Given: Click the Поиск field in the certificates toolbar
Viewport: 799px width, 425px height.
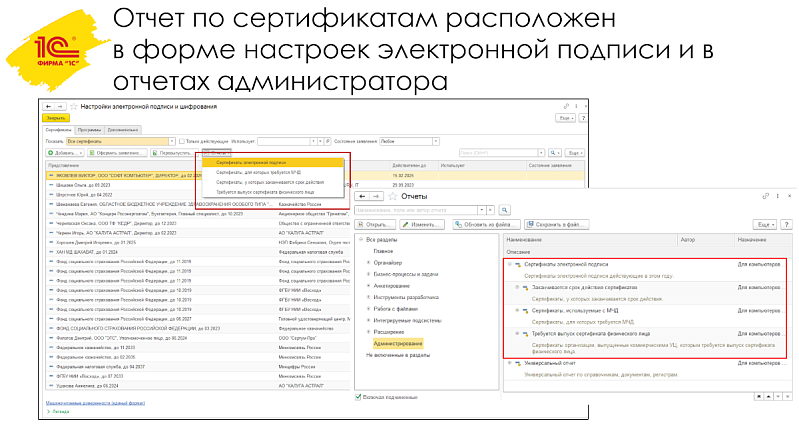Looking at the screenshot, I should 498,153.
